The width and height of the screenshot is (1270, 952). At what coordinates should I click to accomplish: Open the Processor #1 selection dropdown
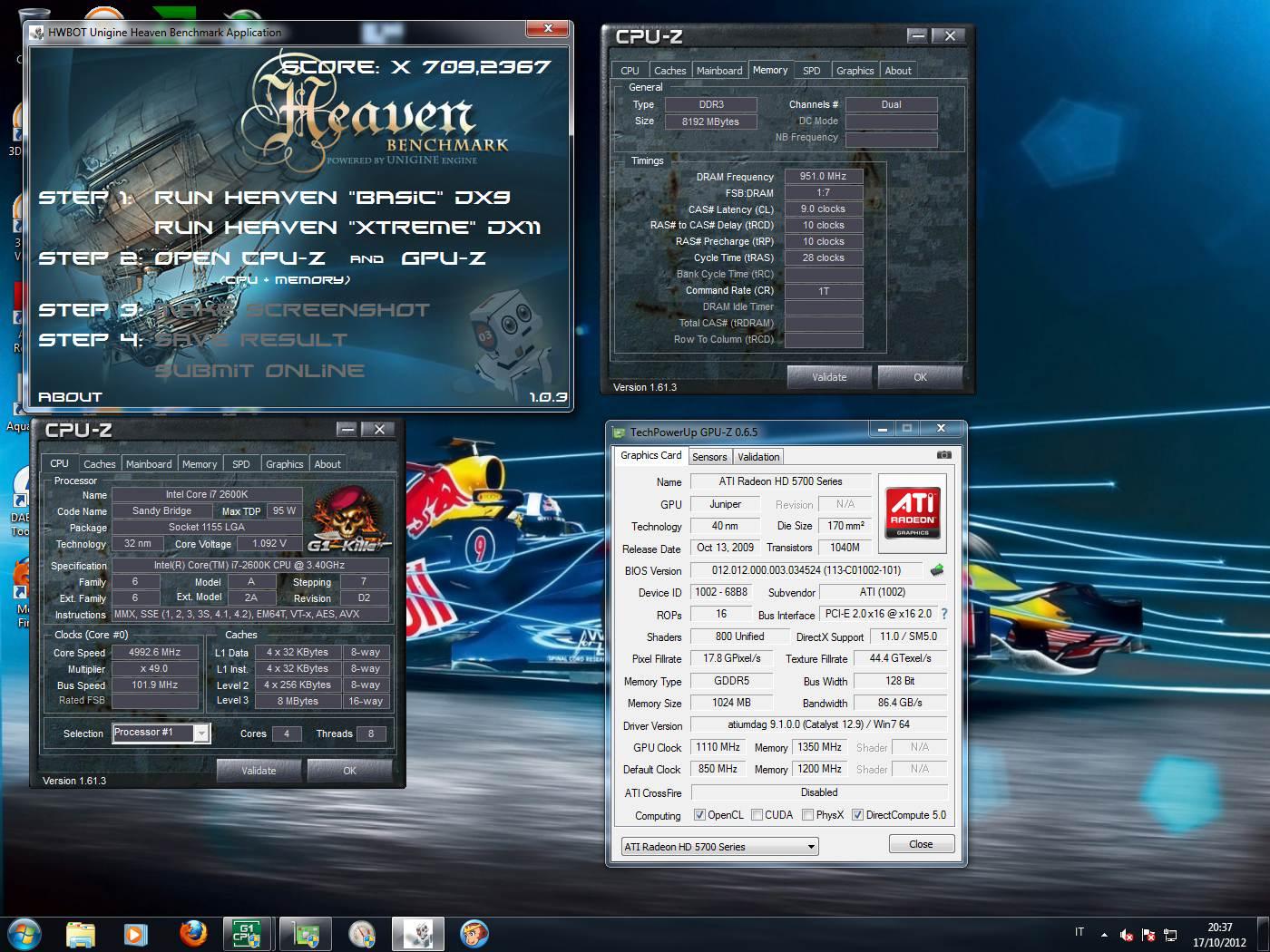(201, 733)
